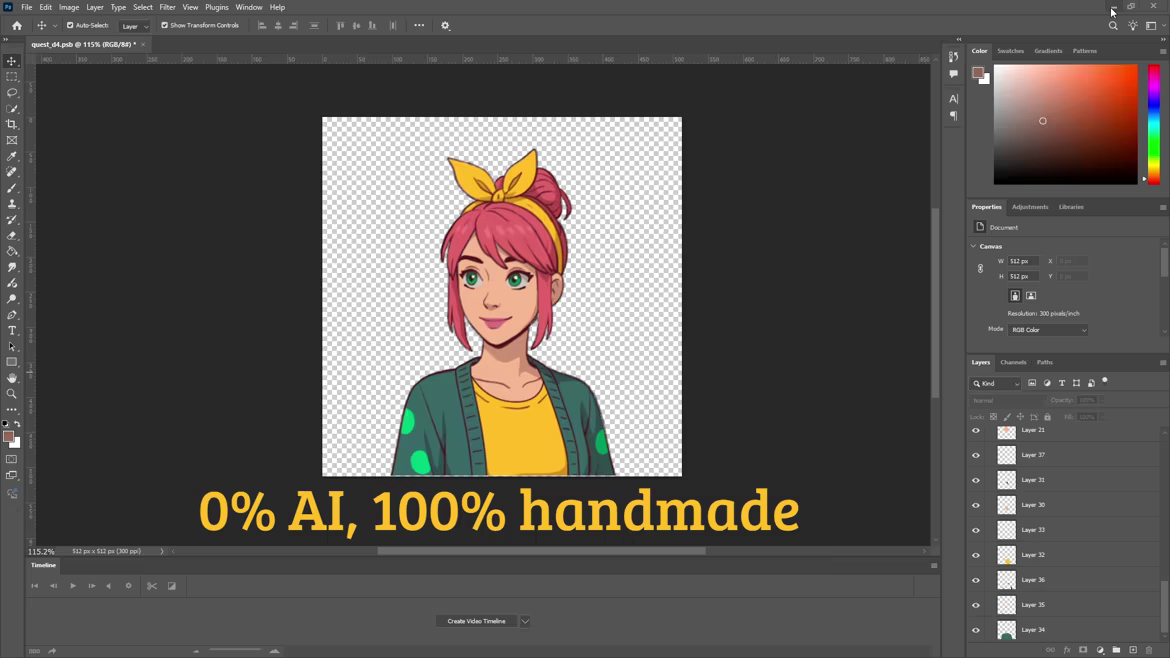Click the add layer style fx icon

[1067, 650]
